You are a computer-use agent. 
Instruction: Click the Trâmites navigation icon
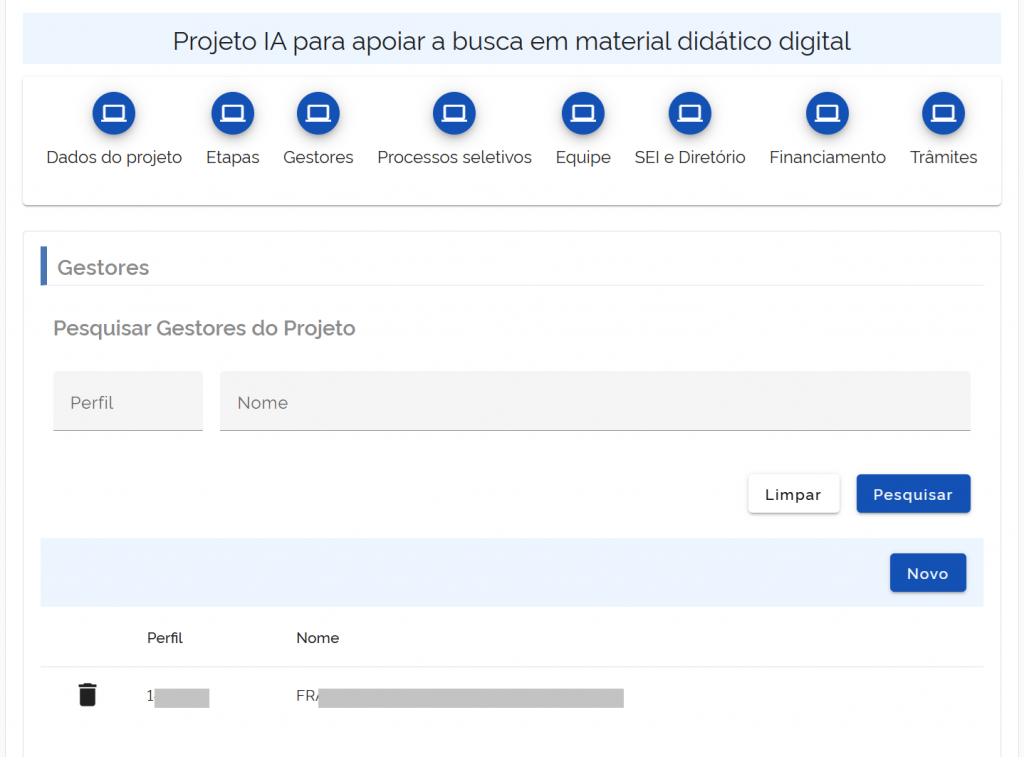click(x=943, y=113)
